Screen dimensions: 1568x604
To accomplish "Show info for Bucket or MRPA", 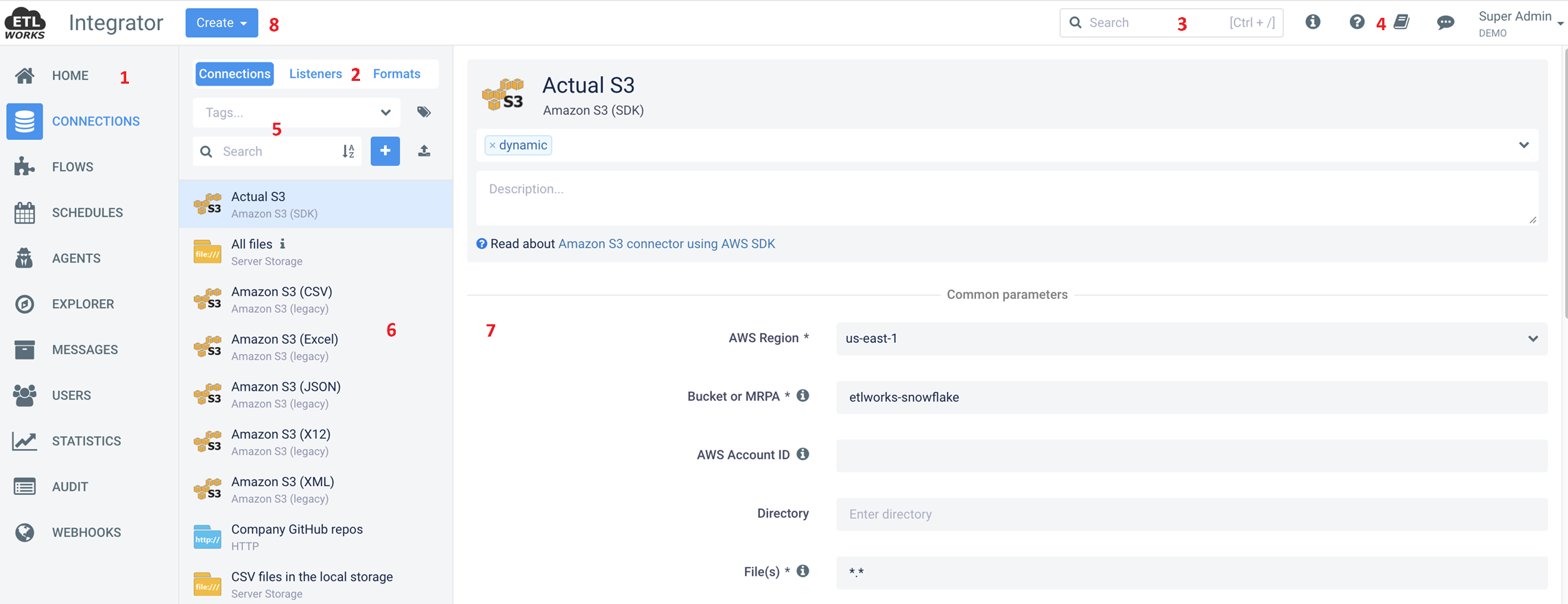I will click(803, 396).
